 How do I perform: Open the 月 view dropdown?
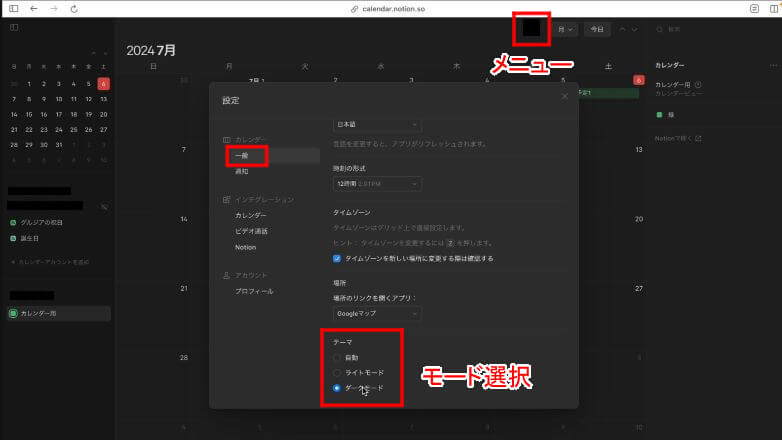point(565,29)
